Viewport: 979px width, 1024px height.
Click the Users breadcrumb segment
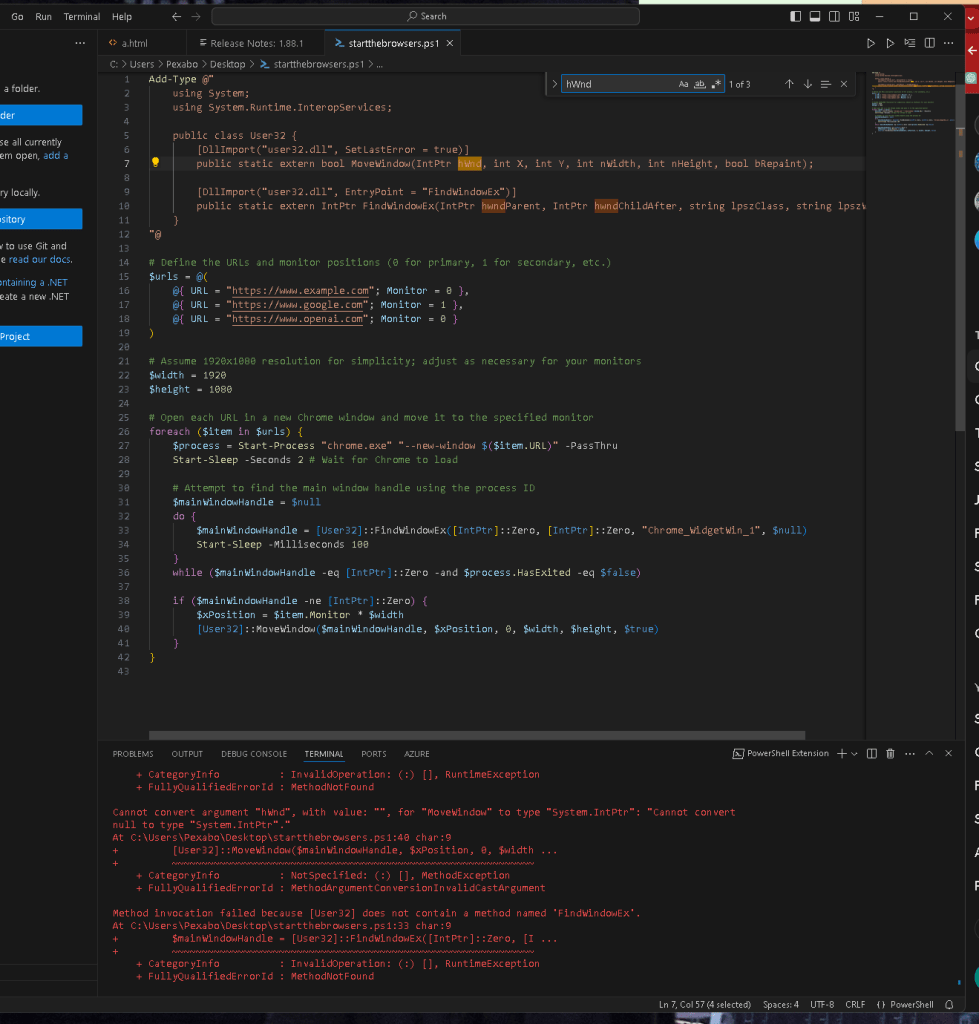point(142,64)
